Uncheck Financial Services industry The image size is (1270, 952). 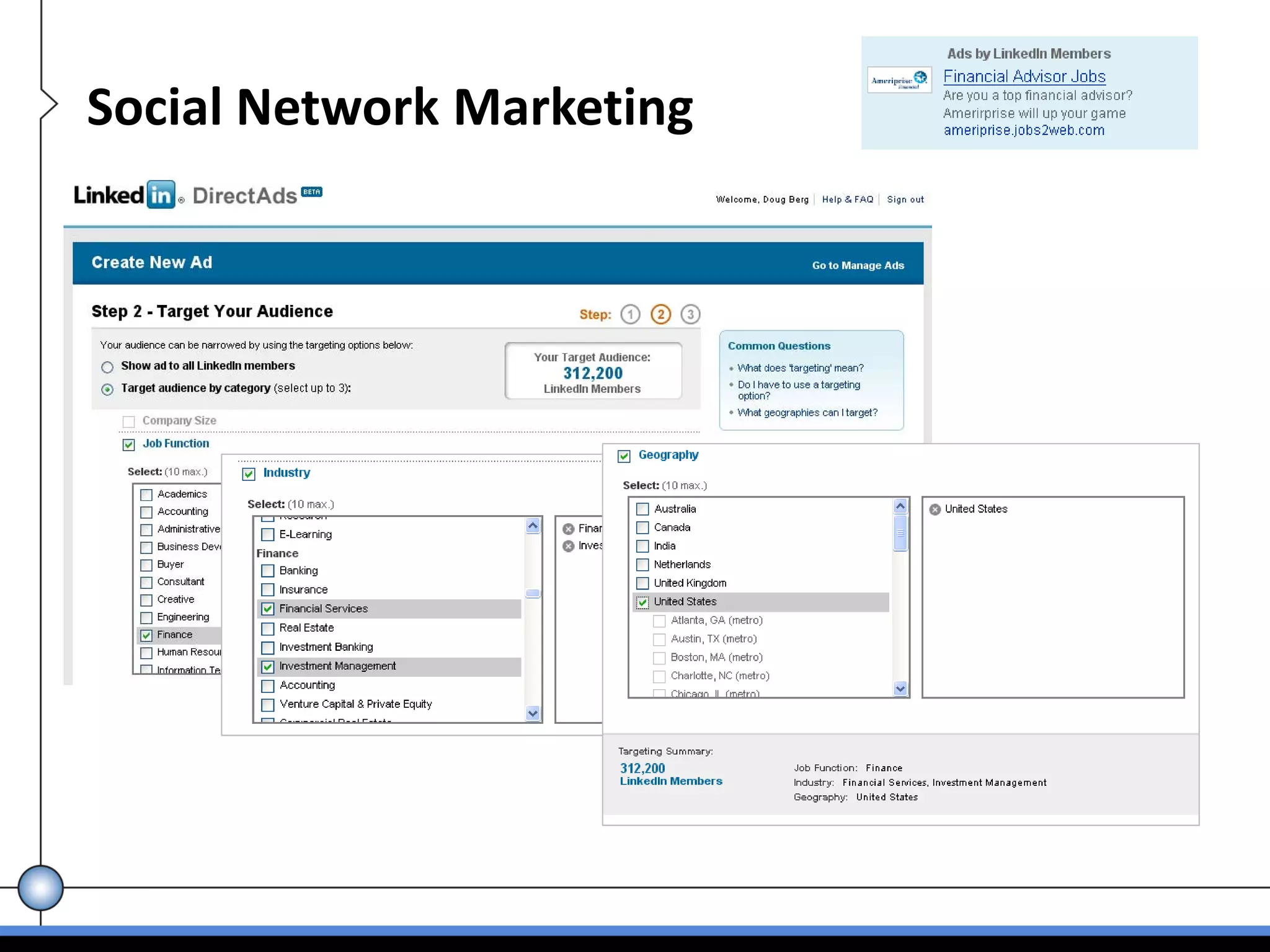coord(268,609)
